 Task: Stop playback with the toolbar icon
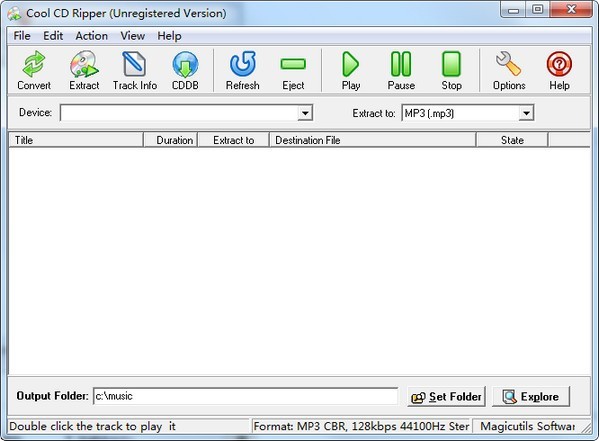coord(452,70)
